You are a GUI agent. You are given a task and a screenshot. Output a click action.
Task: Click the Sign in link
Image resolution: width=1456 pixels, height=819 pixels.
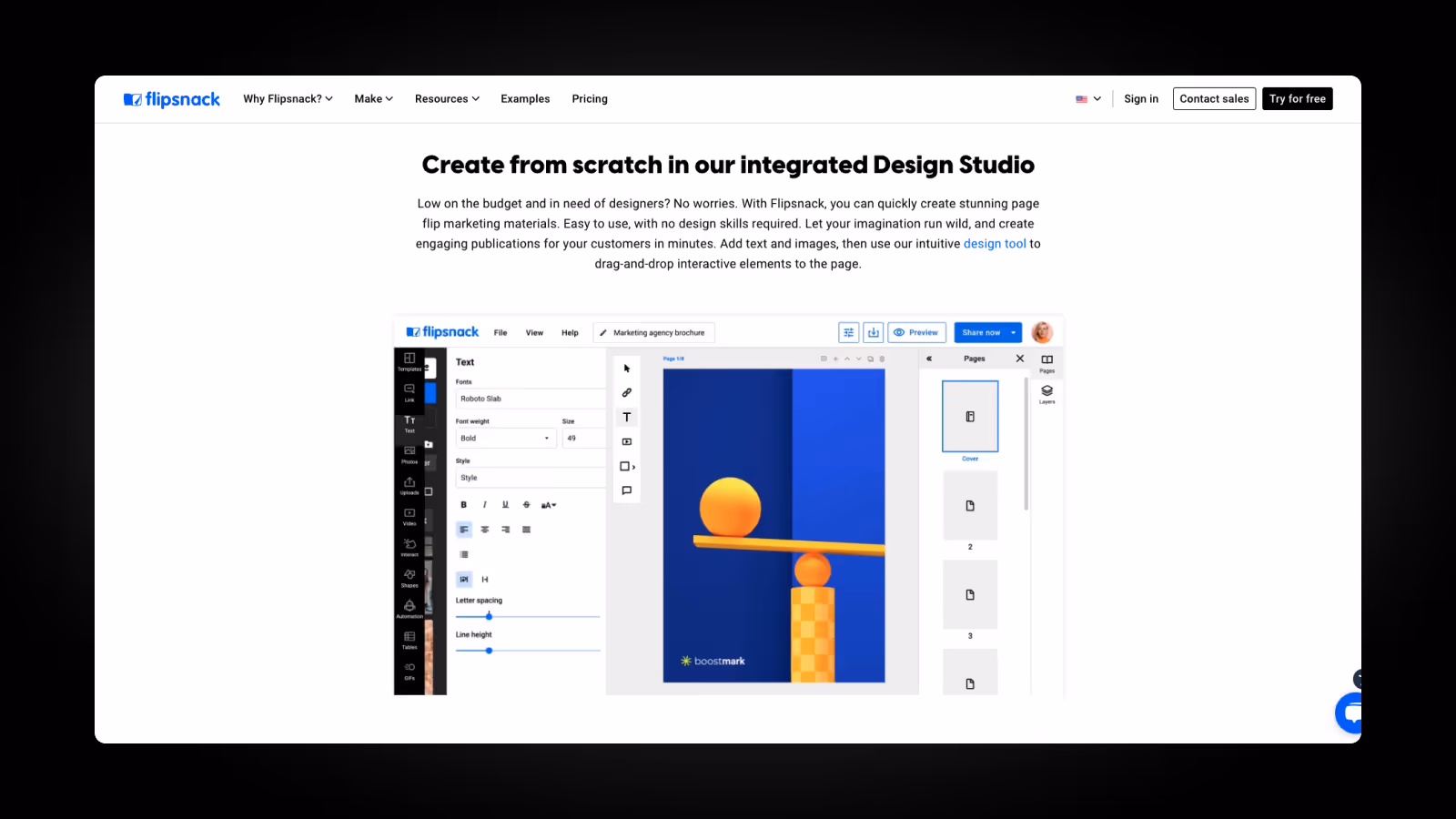[1141, 99]
